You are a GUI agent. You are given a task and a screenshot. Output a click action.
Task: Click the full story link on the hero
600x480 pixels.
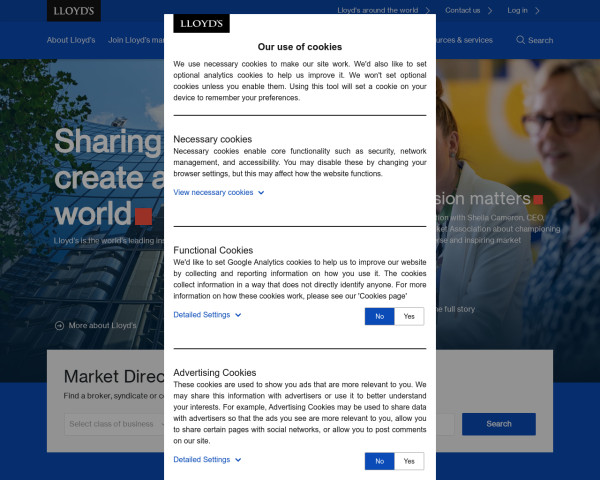tap(455, 309)
